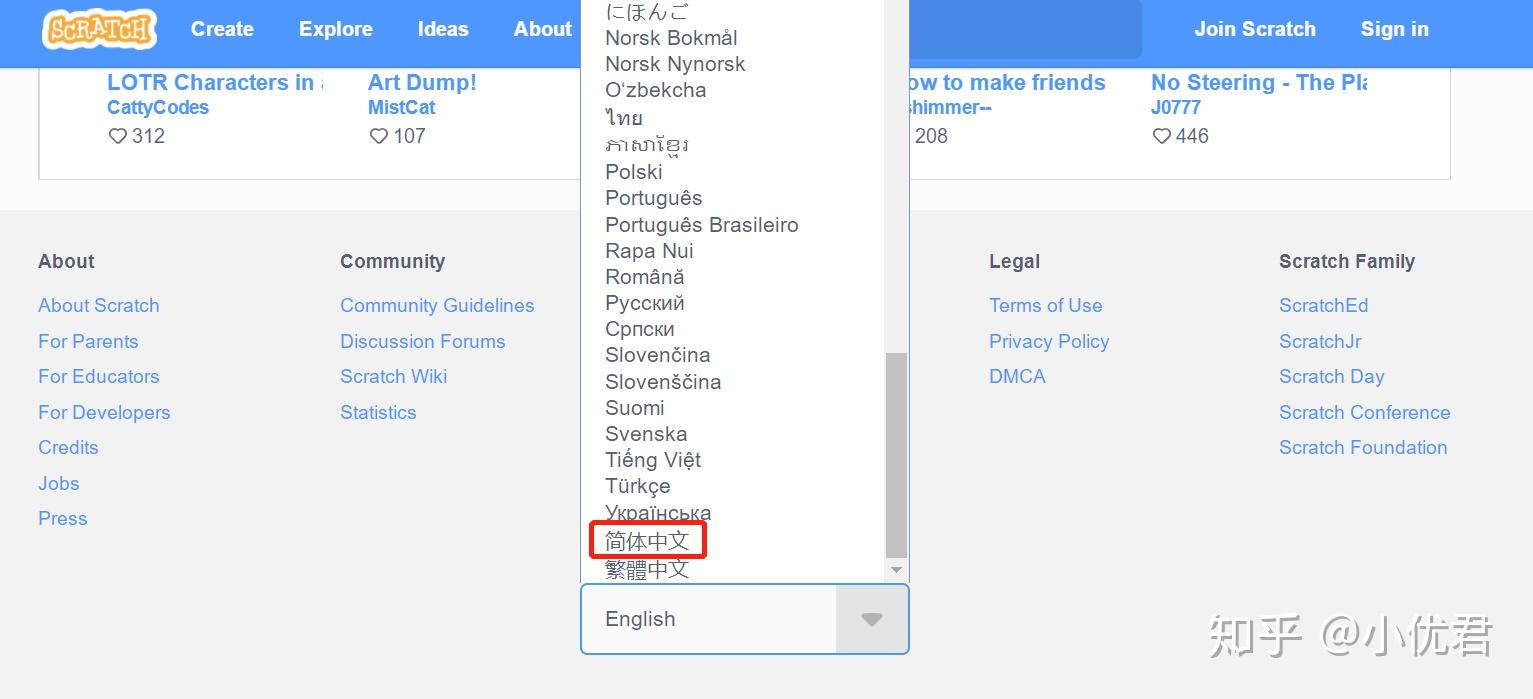The image size is (1533, 699).
Task: Choose 繁體中文 language option
Action: 647,569
